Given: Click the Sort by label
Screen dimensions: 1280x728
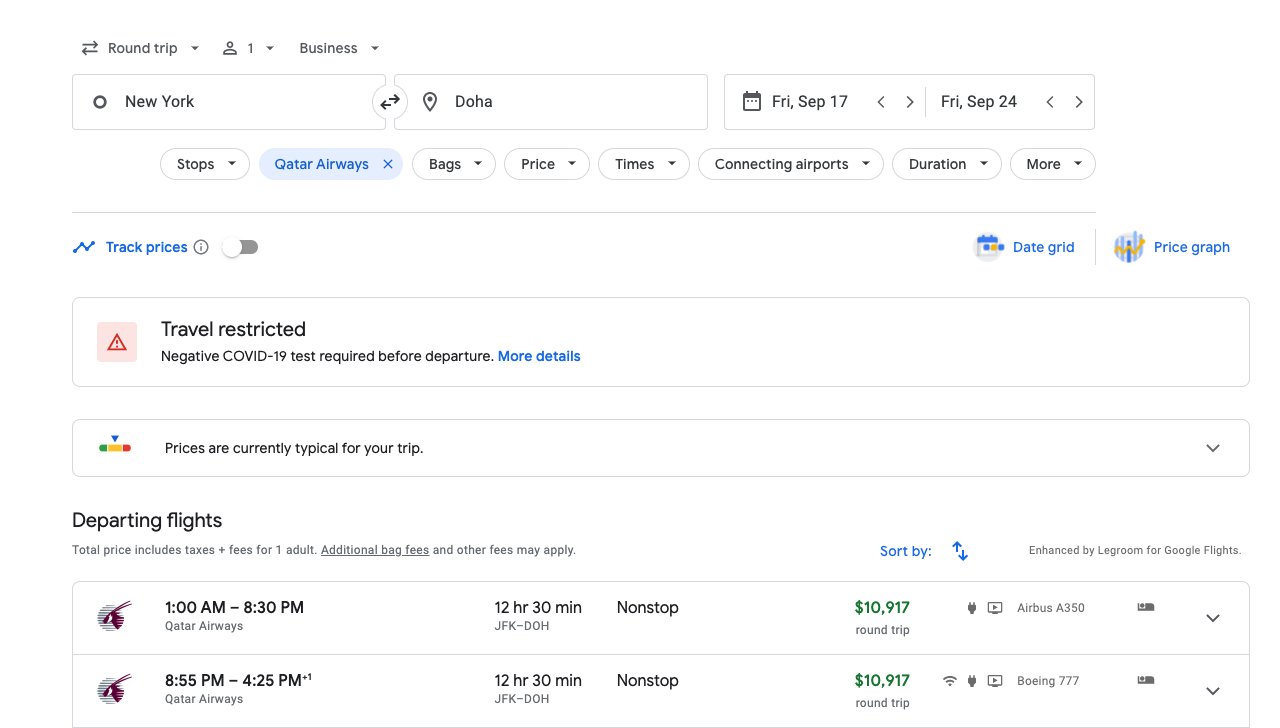Looking at the screenshot, I should coord(906,551).
